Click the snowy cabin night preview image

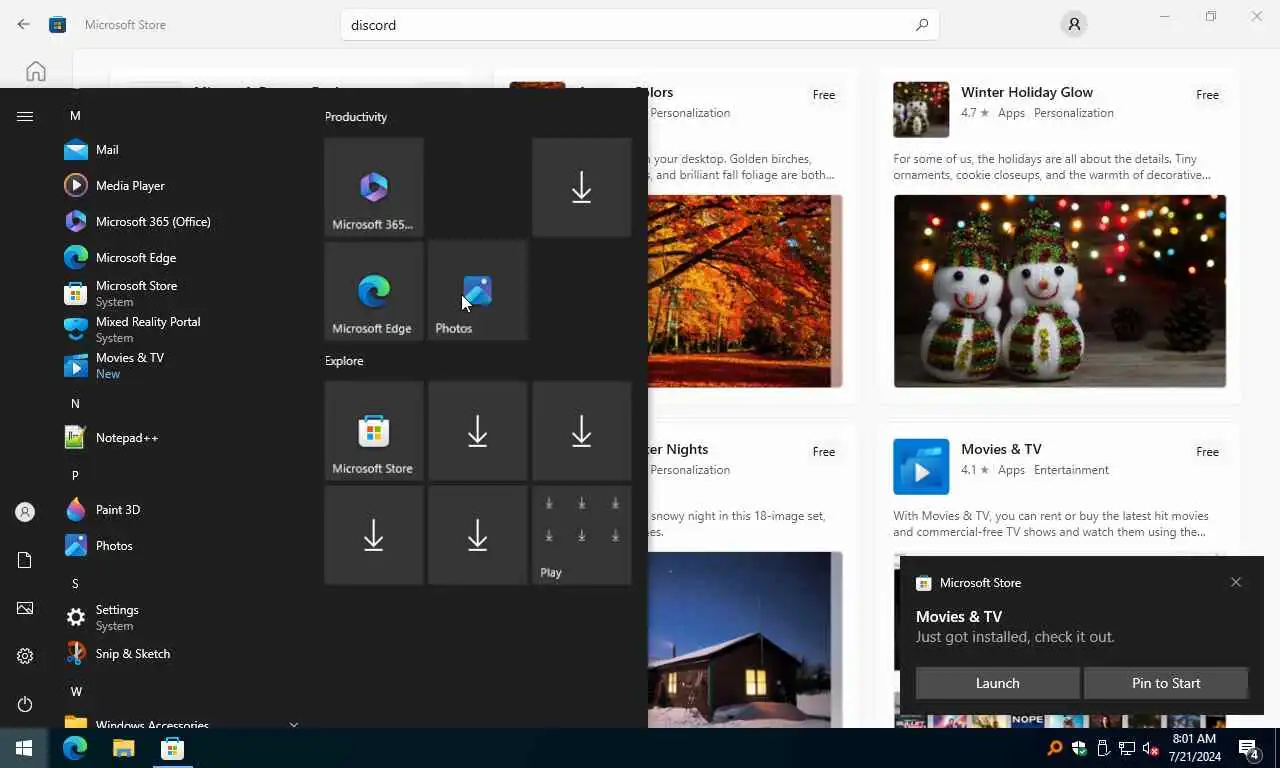(745, 640)
